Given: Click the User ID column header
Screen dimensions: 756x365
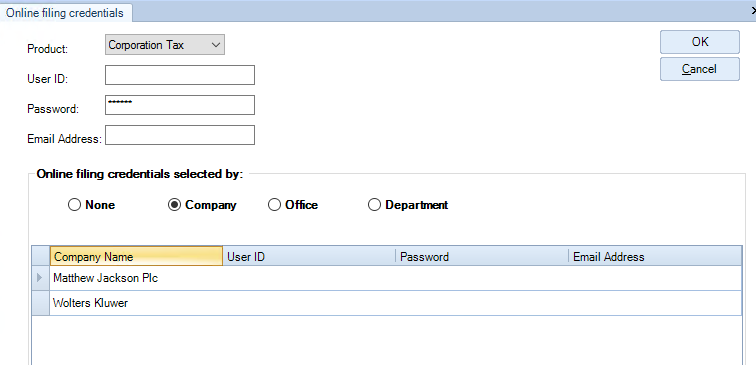Looking at the screenshot, I should coord(309,257).
